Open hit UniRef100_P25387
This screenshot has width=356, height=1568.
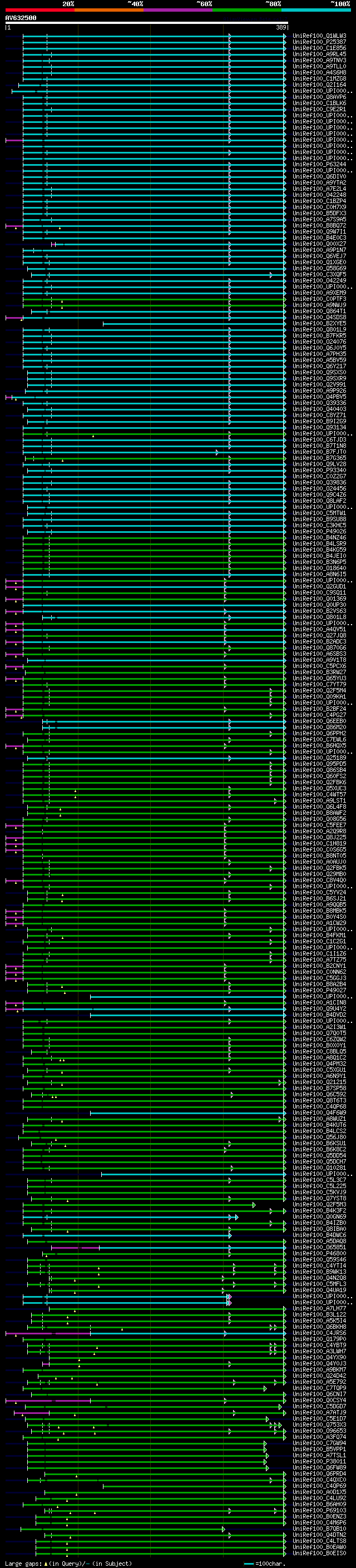point(319,42)
